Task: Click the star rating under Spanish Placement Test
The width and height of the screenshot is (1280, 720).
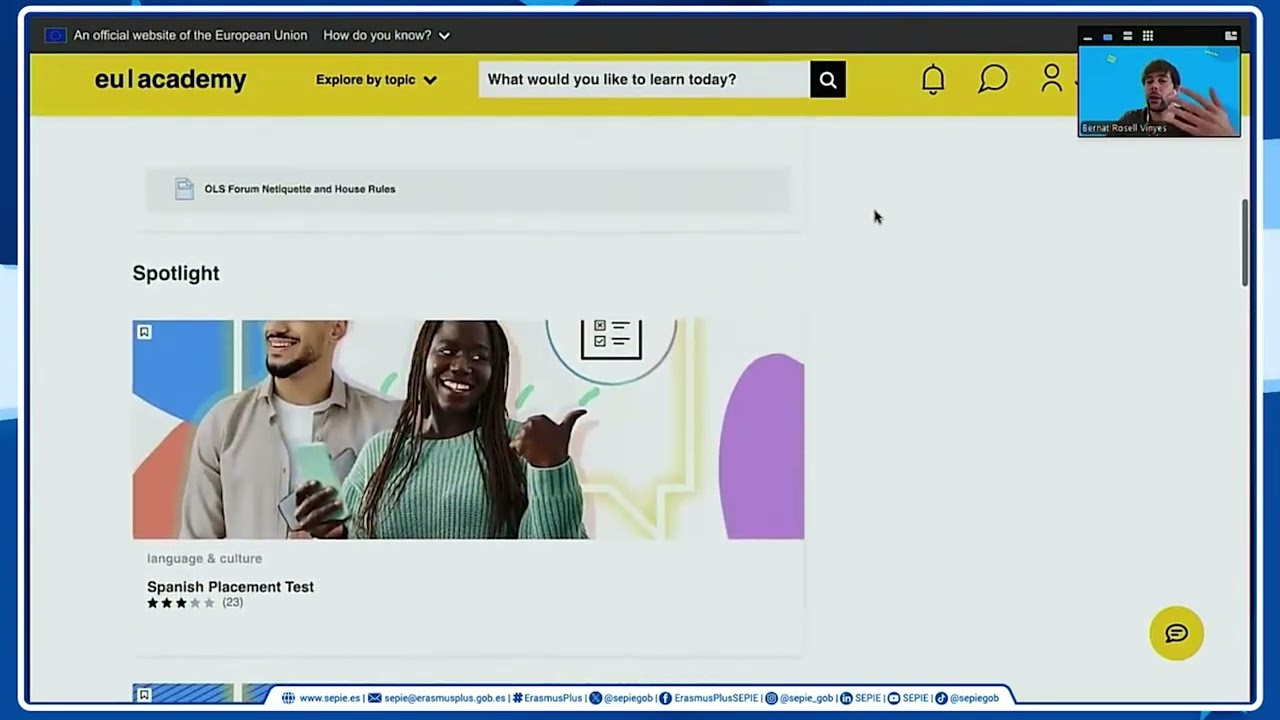Action: (181, 603)
